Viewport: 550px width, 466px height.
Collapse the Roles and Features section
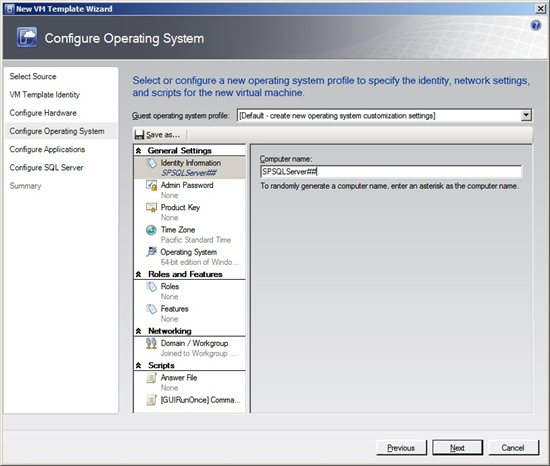tap(139, 274)
